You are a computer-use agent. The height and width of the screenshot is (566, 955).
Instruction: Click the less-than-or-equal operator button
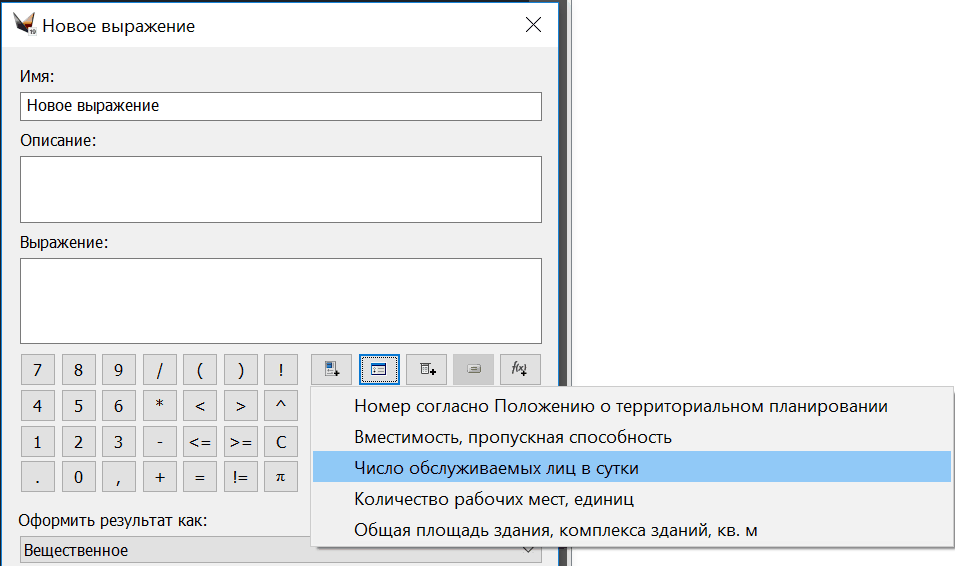(200, 441)
